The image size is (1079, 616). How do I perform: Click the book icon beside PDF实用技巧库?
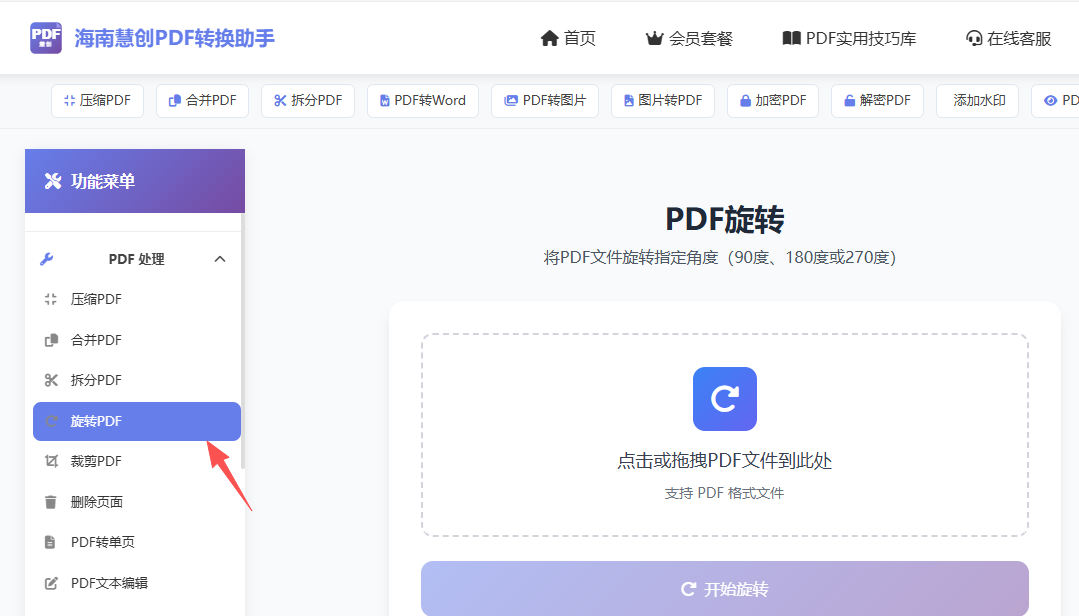tap(791, 39)
